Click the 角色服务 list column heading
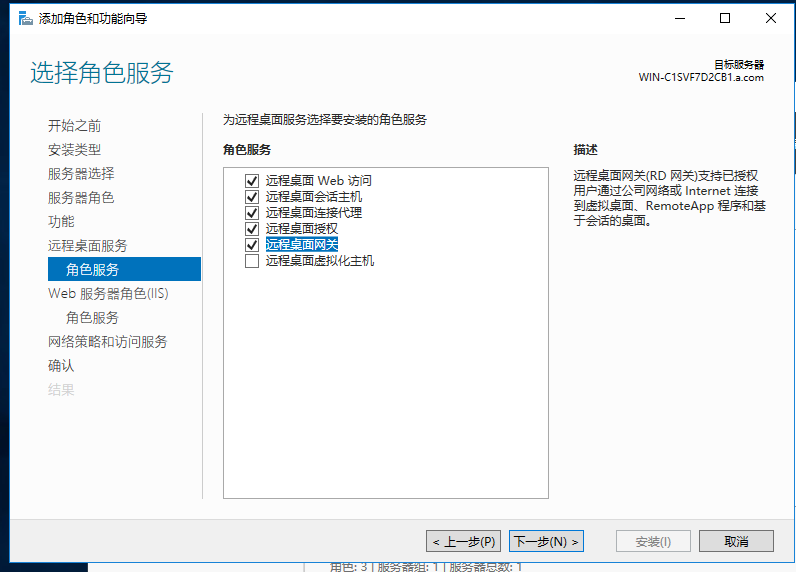The width and height of the screenshot is (796, 572). coord(247,150)
